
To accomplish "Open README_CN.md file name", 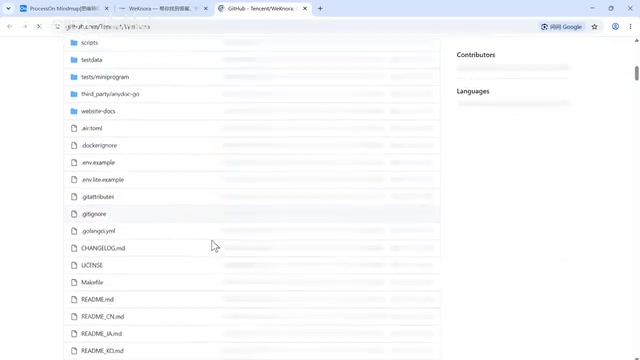I will coord(102,317).
